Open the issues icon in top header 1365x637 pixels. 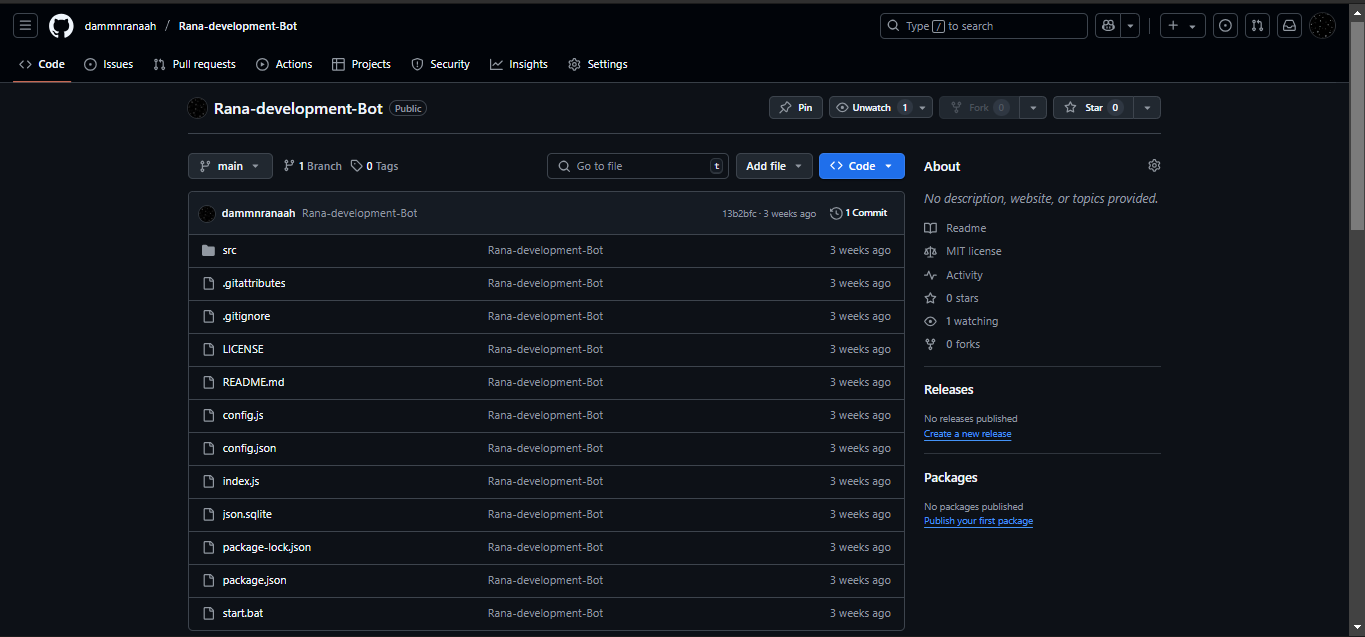[x=1226, y=26]
